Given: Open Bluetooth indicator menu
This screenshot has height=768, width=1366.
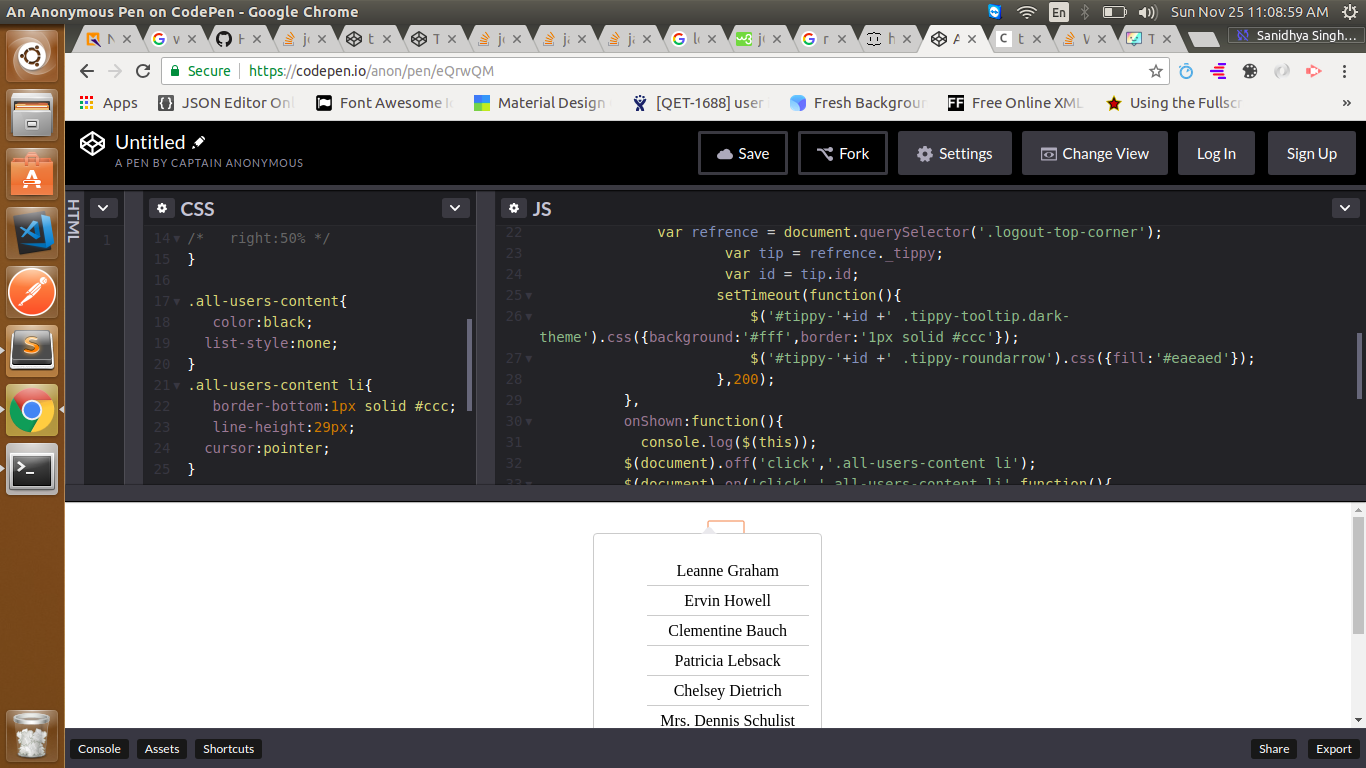Looking at the screenshot, I should pos(1085,12).
